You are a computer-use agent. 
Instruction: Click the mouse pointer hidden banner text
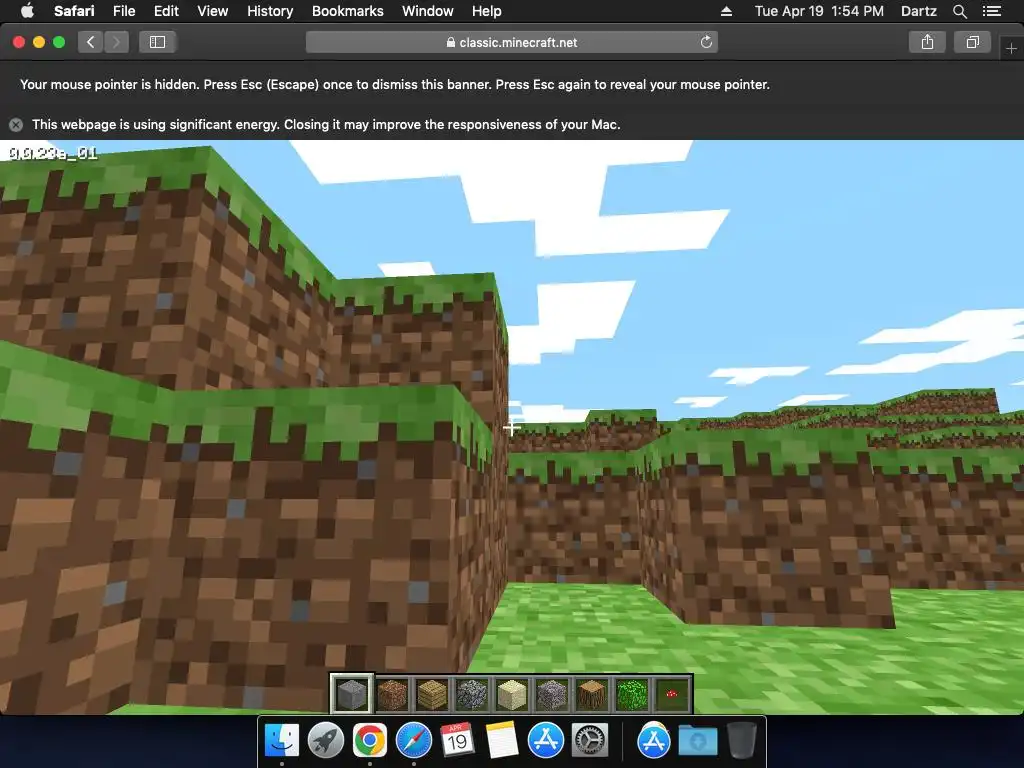pos(394,84)
